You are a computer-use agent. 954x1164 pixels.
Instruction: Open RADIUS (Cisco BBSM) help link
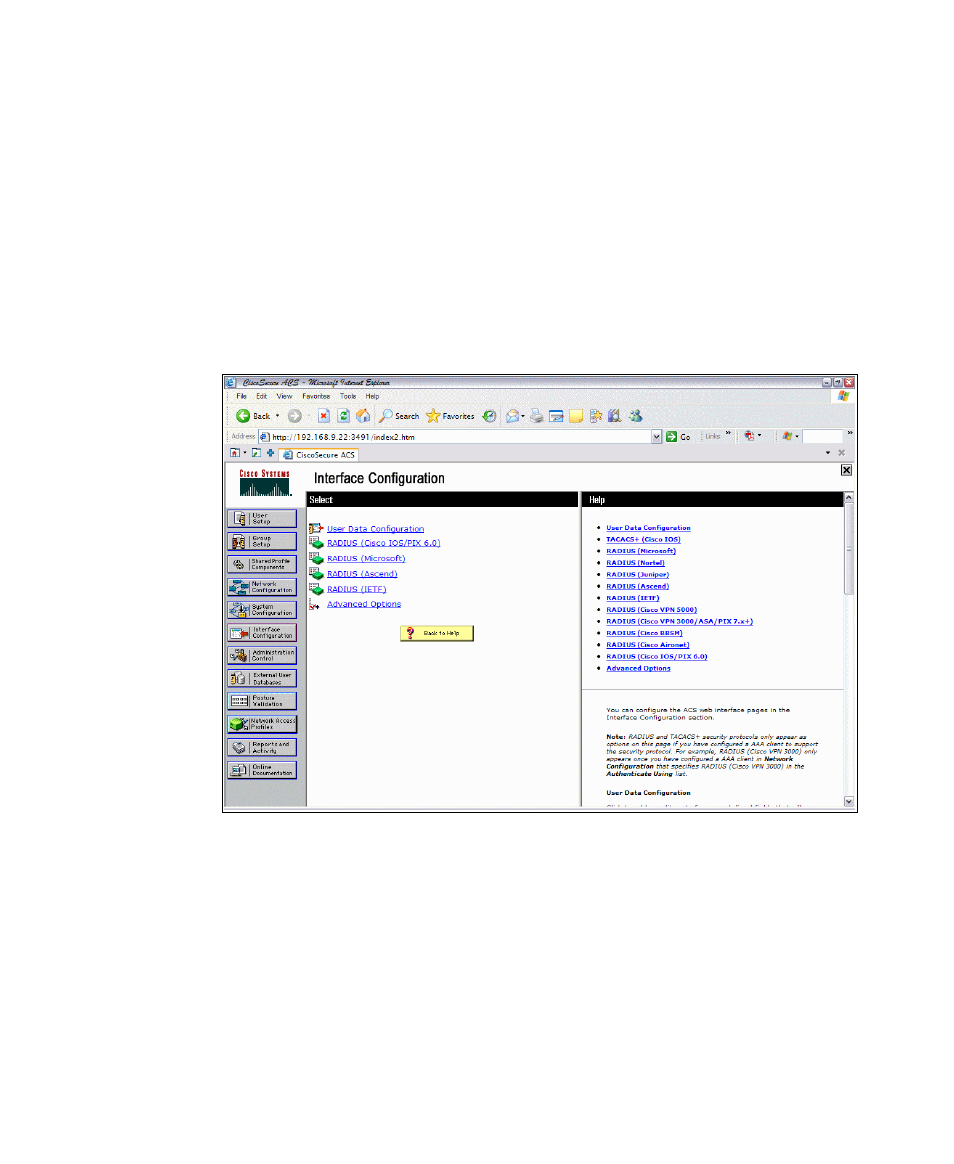(644, 633)
